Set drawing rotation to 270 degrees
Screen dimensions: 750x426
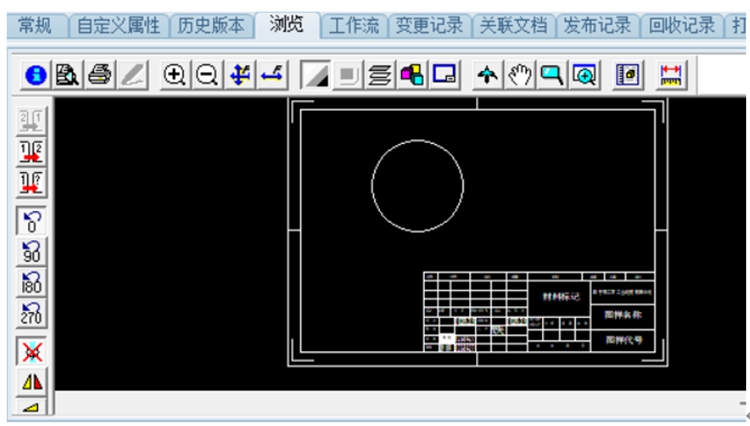coord(32,313)
